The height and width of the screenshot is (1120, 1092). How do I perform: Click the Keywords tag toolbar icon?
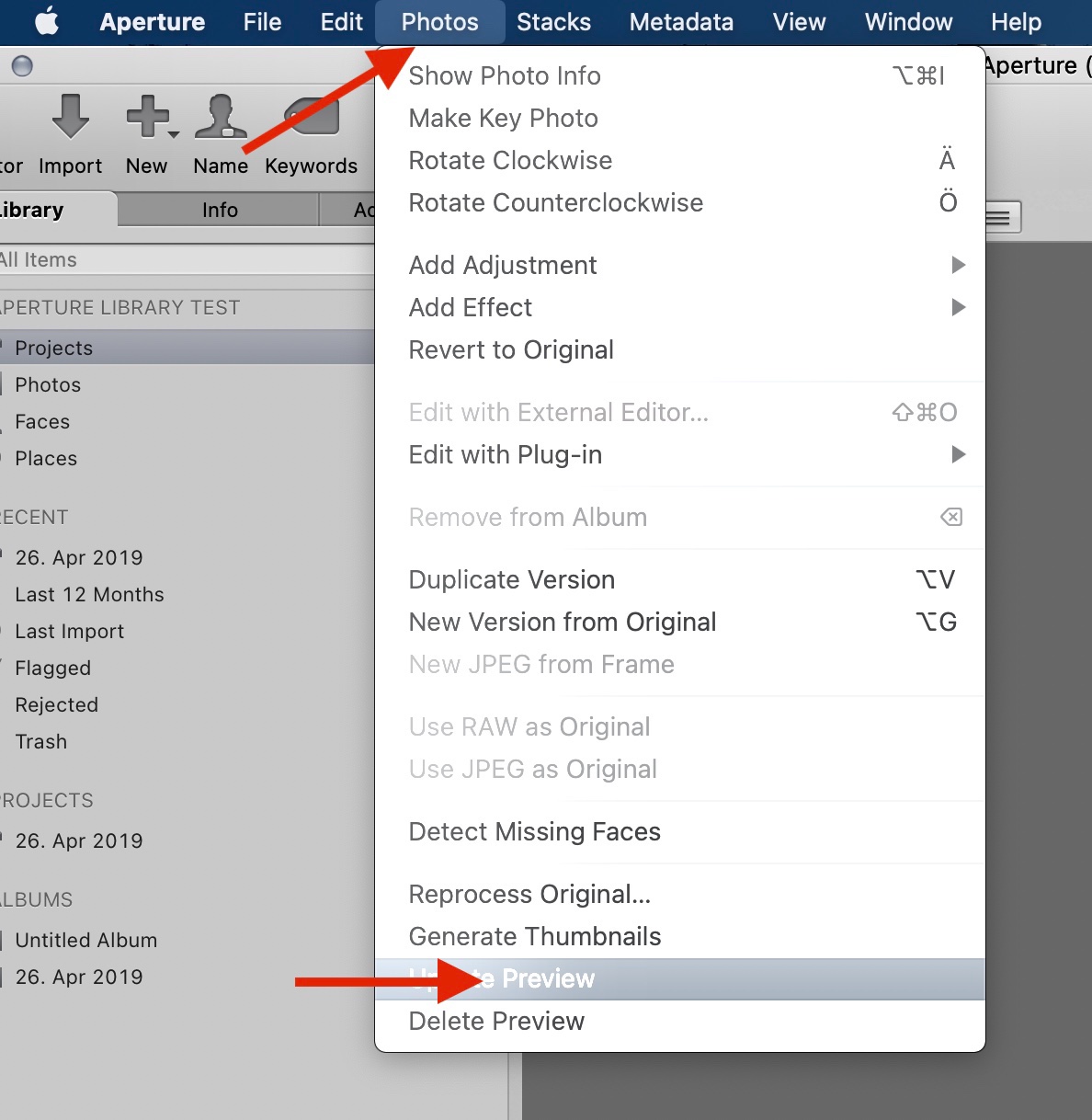point(313,116)
